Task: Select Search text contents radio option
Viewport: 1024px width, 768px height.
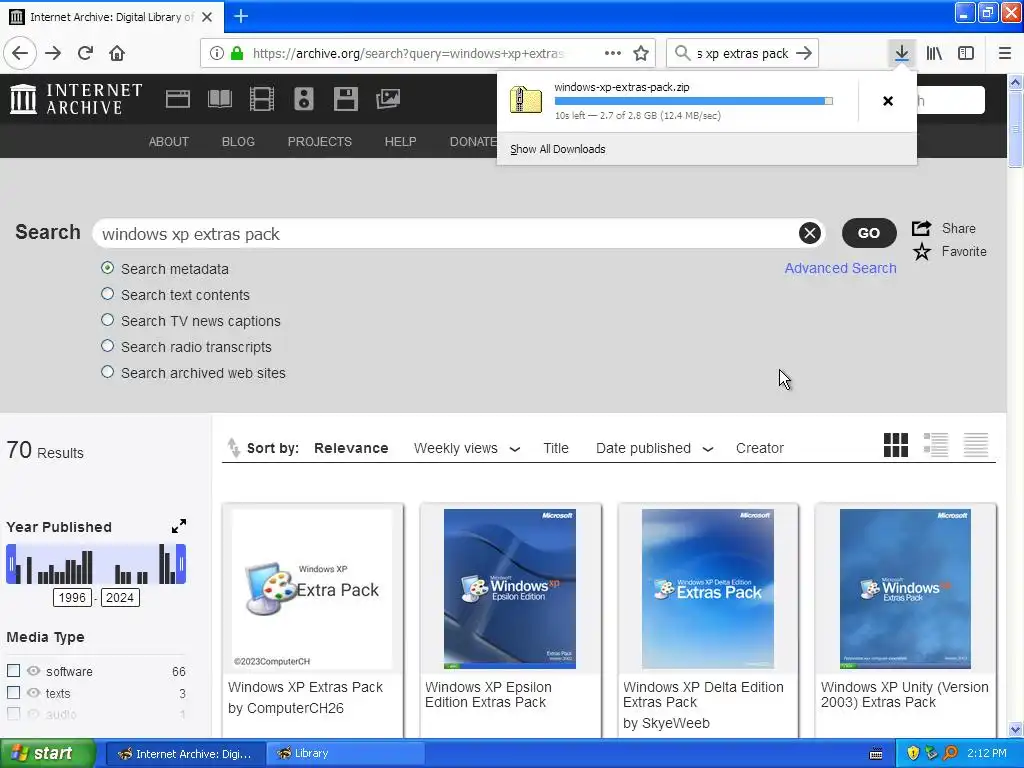Action: [108, 294]
